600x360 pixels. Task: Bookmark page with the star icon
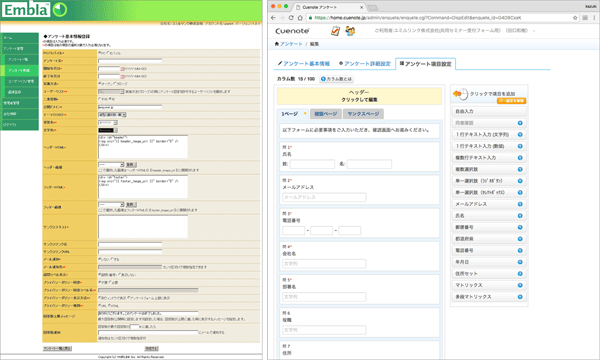[575, 18]
